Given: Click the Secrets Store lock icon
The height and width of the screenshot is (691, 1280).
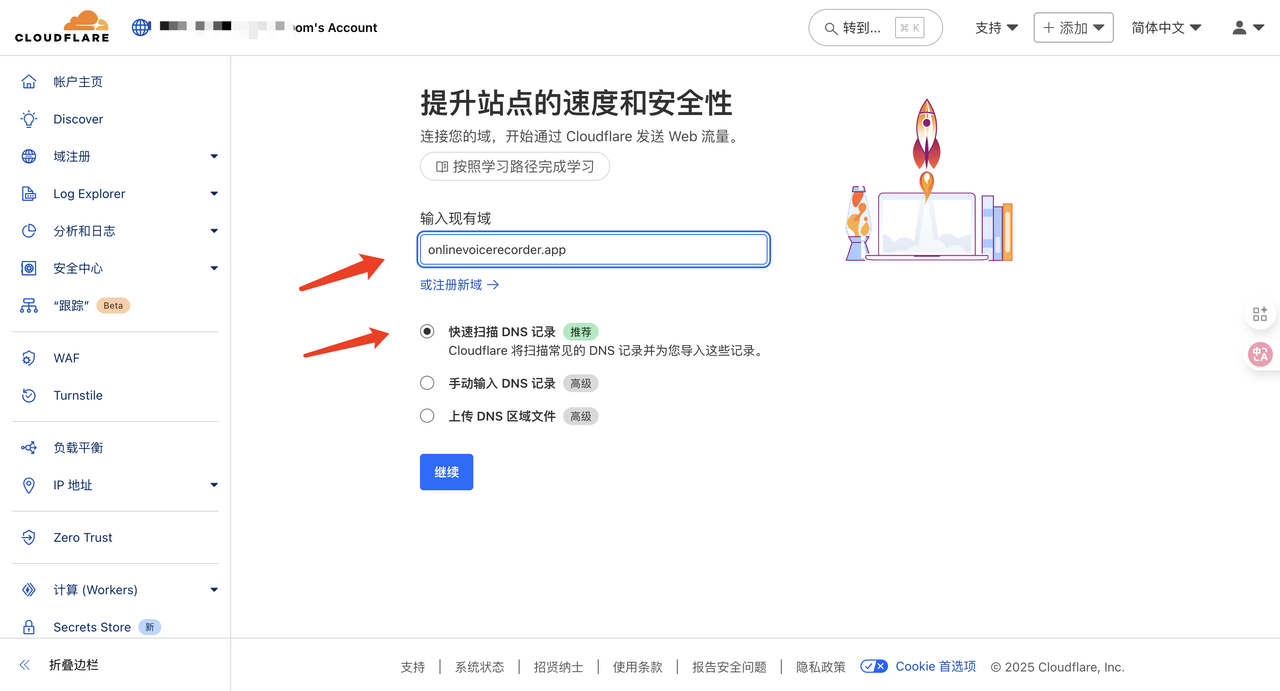Looking at the screenshot, I should point(29,627).
